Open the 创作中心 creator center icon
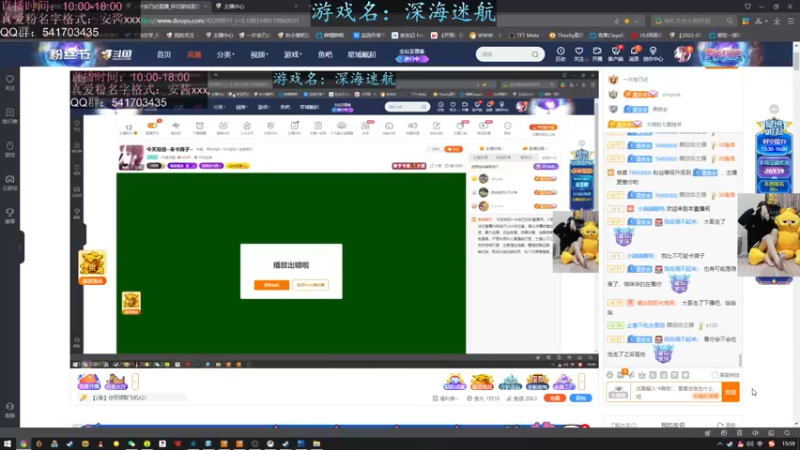Viewport: 800px width, 450px height. (653, 54)
